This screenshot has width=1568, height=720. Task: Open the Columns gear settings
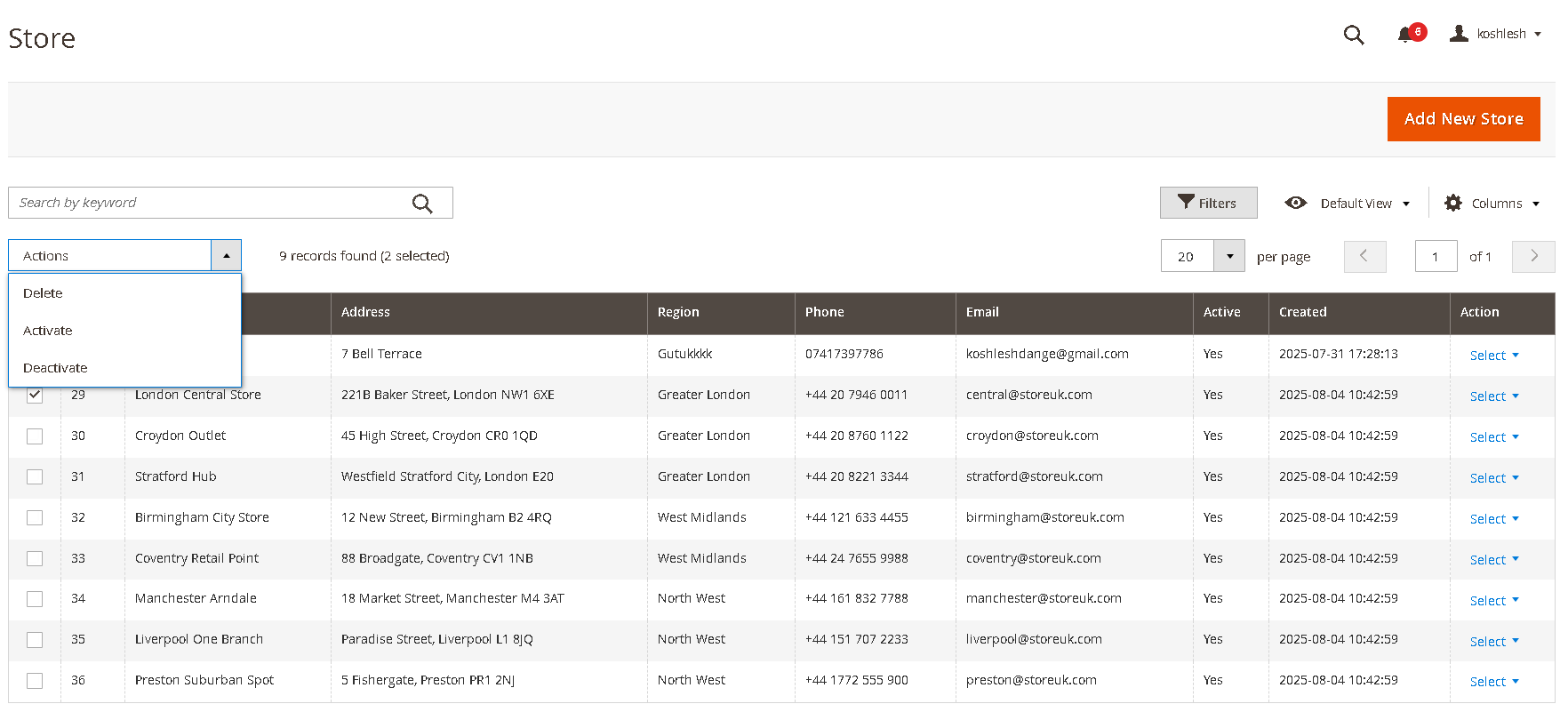pos(1453,204)
